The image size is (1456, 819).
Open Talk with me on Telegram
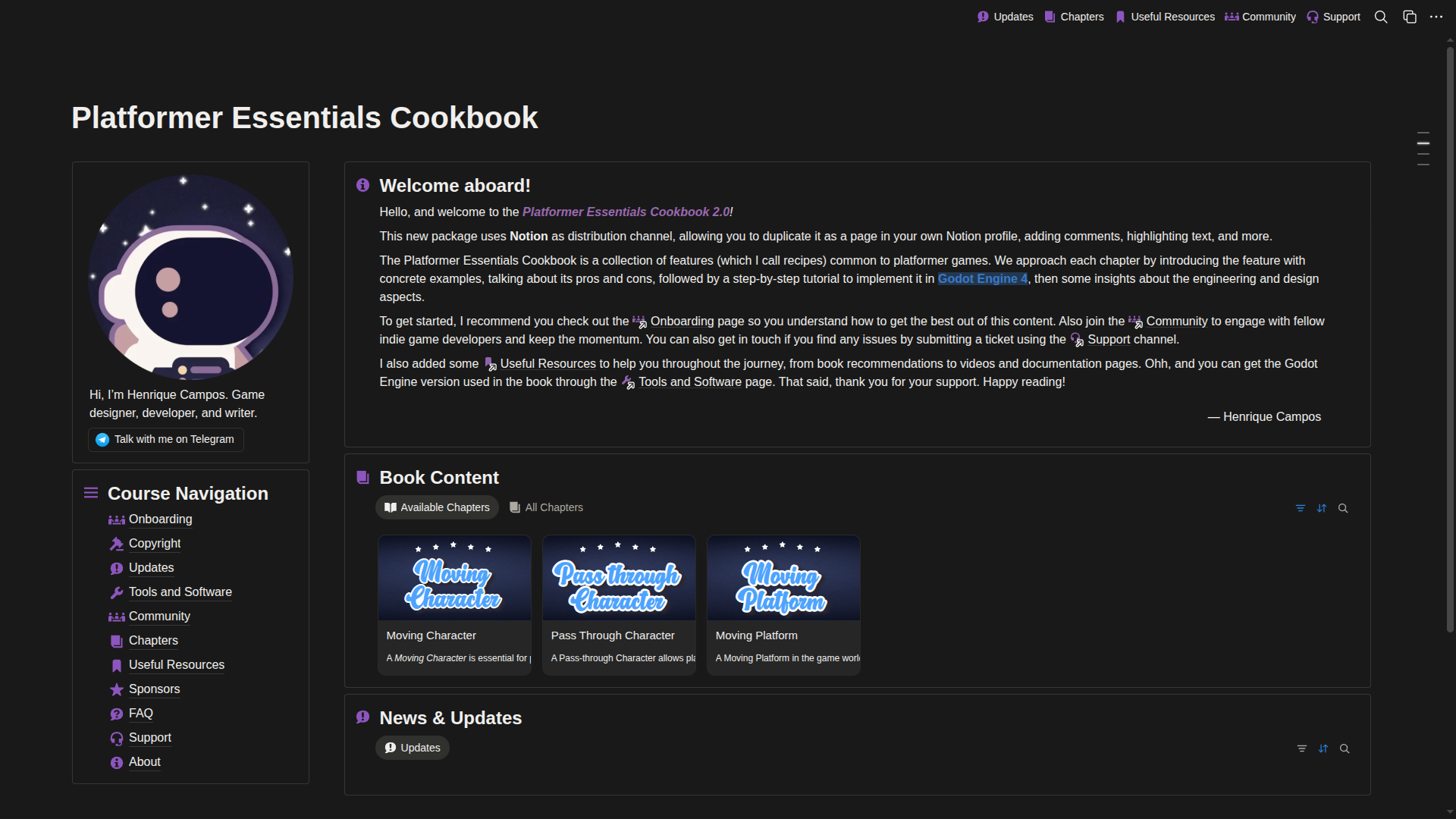165,439
